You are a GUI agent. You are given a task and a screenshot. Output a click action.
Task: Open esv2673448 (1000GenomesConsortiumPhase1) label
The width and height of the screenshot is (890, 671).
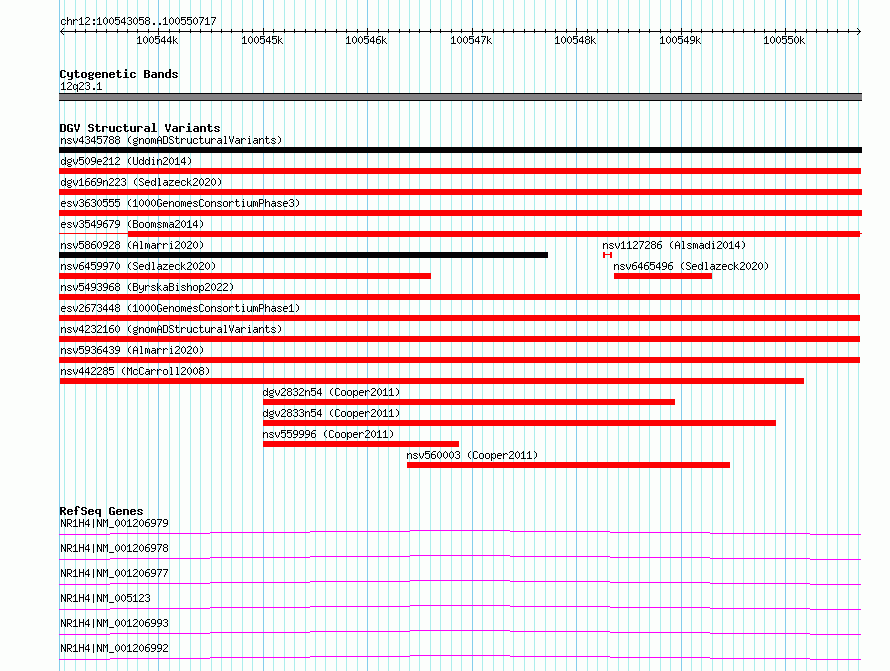click(x=180, y=308)
